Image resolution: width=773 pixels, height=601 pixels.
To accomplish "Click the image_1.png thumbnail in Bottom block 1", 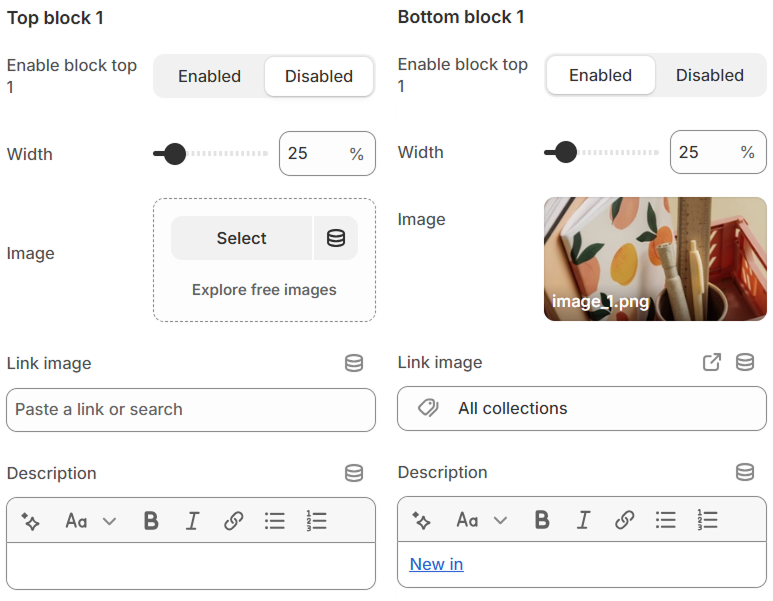I will 655,259.
